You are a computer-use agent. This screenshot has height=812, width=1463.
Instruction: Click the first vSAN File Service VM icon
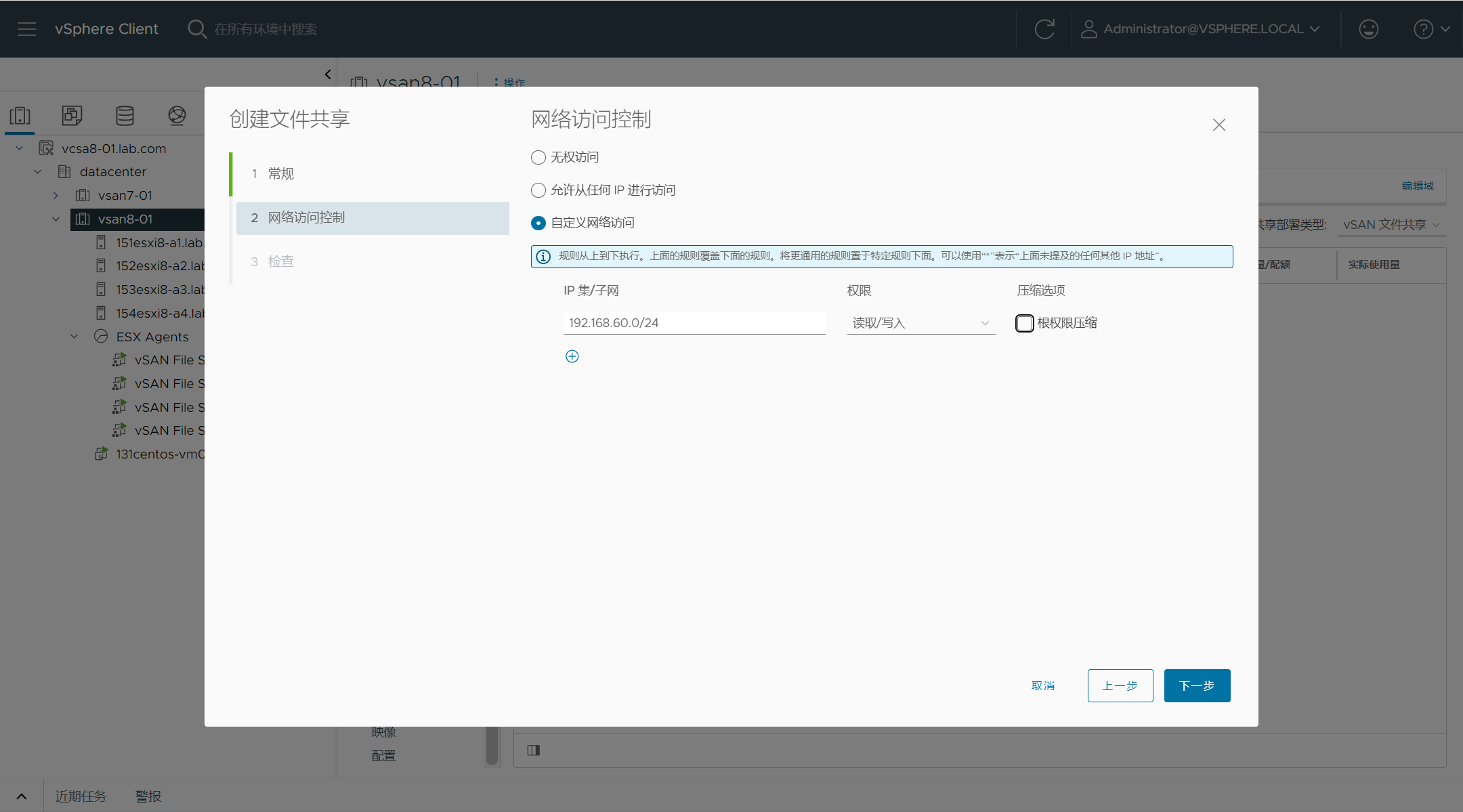coord(119,360)
